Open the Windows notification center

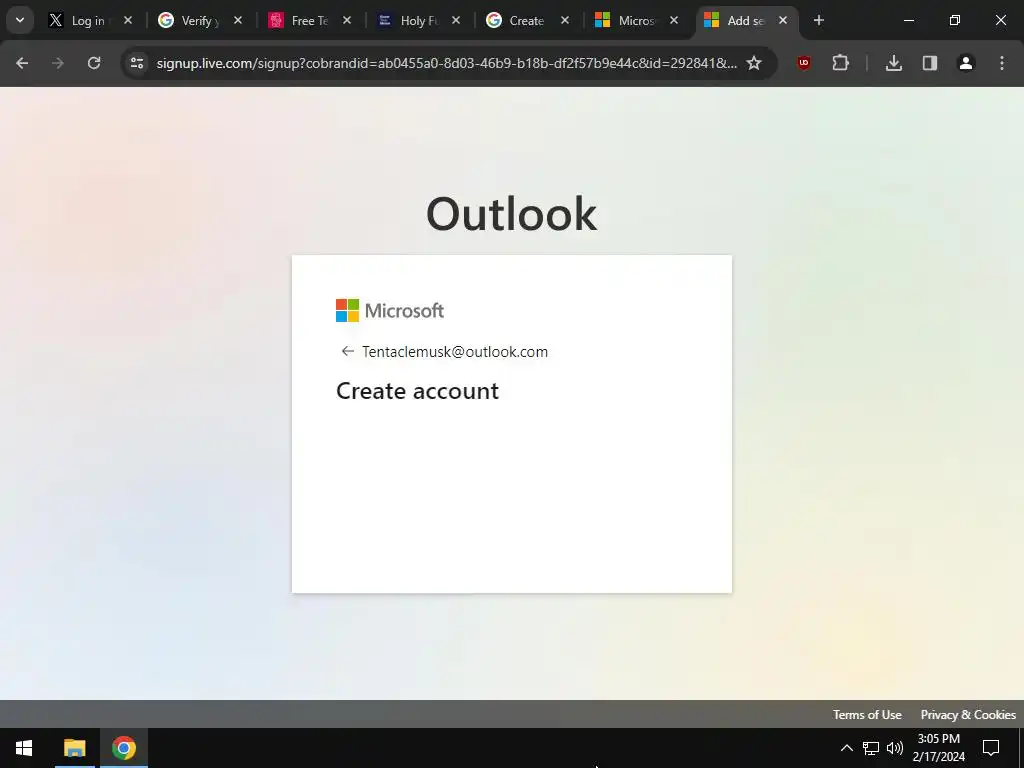click(x=991, y=748)
